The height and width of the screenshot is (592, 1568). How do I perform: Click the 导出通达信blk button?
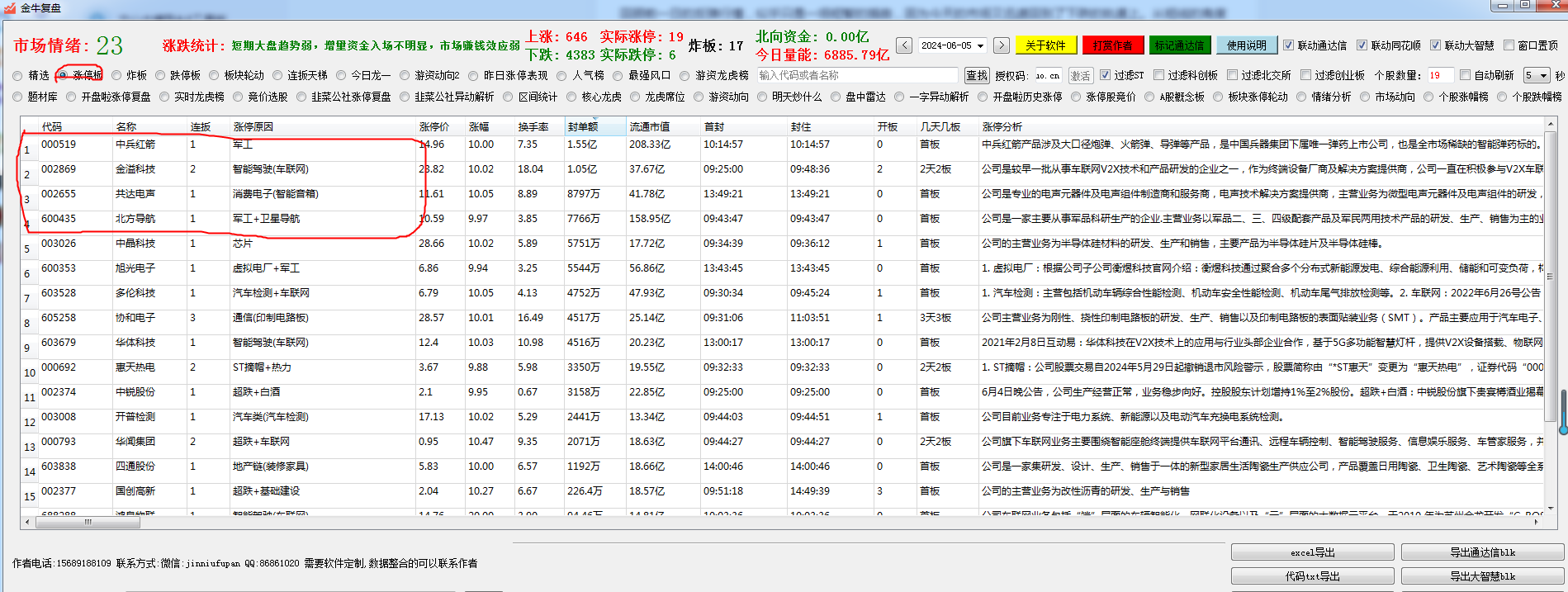click(x=1483, y=552)
